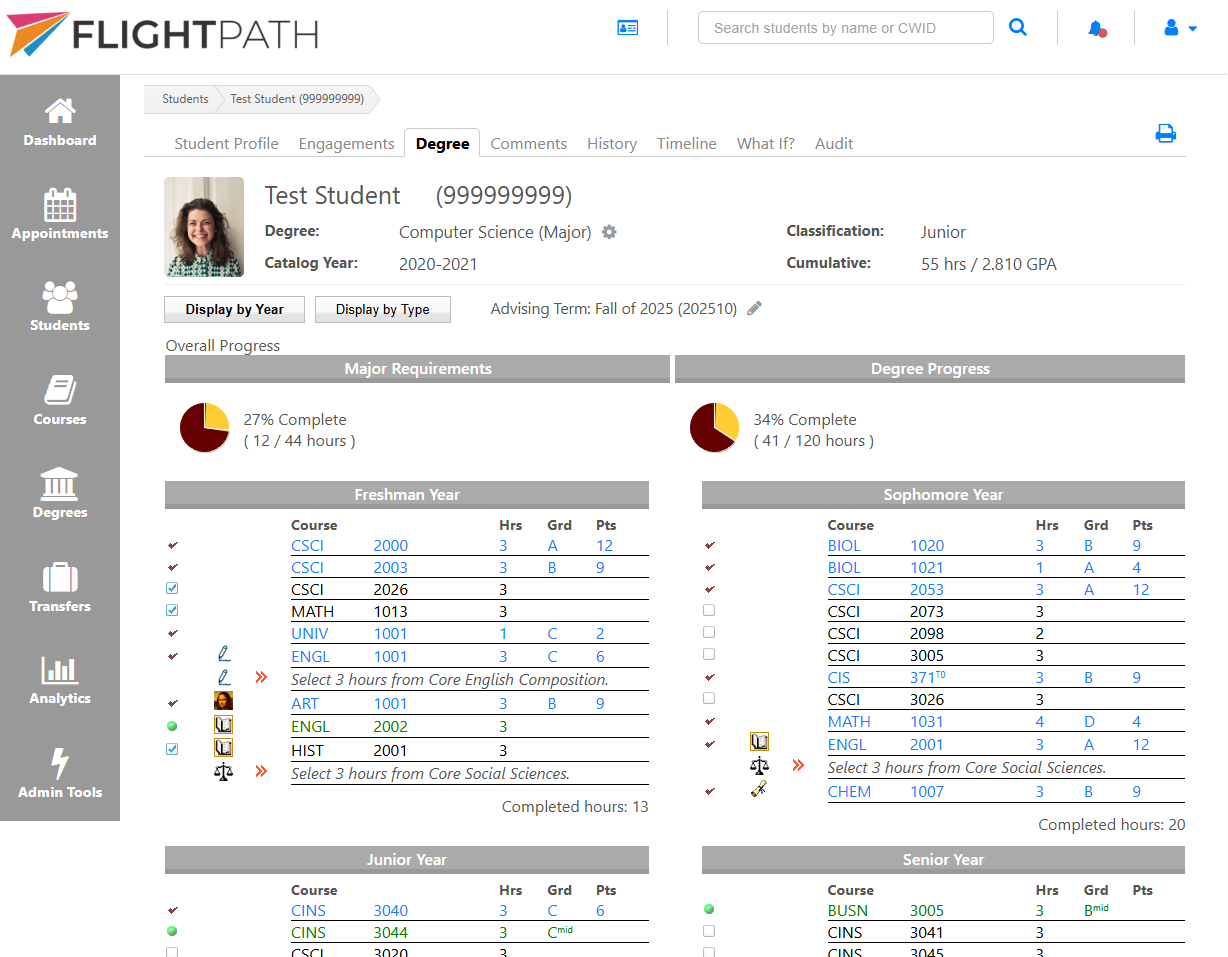
Task: Open notifications bell icon
Action: point(1096,29)
